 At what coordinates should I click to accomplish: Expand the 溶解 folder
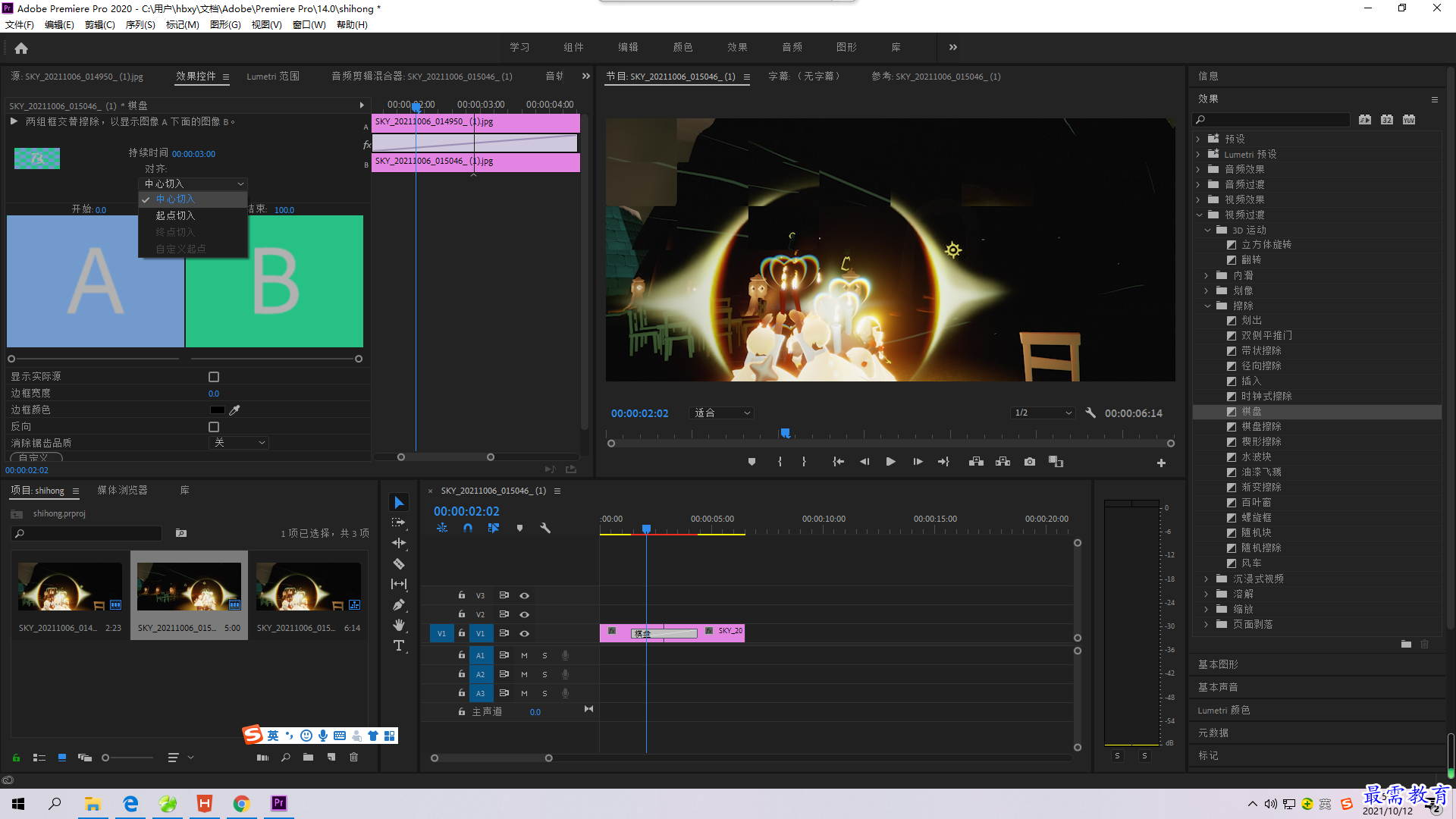(x=1207, y=595)
